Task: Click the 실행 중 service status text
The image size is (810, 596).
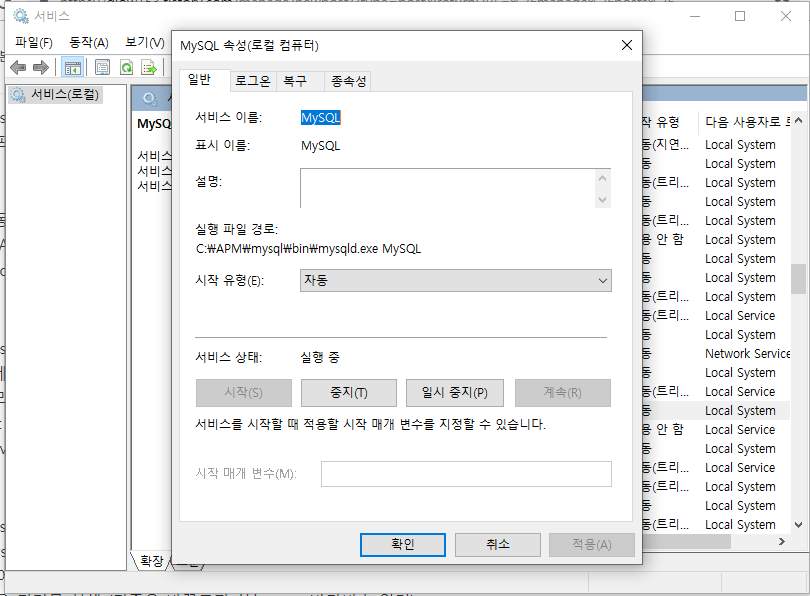Action: [x=320, y=357]
